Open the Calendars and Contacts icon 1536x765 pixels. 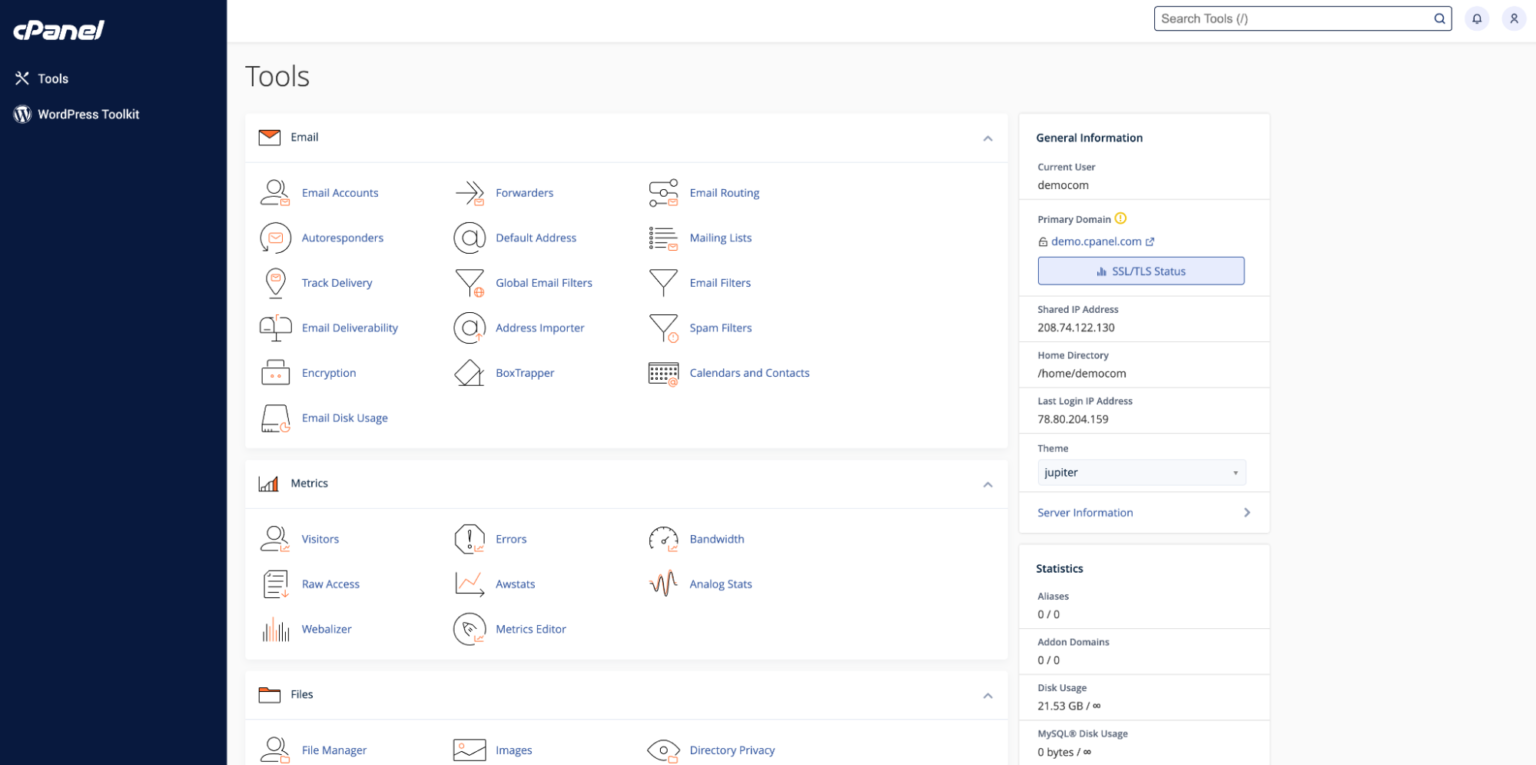662,372
